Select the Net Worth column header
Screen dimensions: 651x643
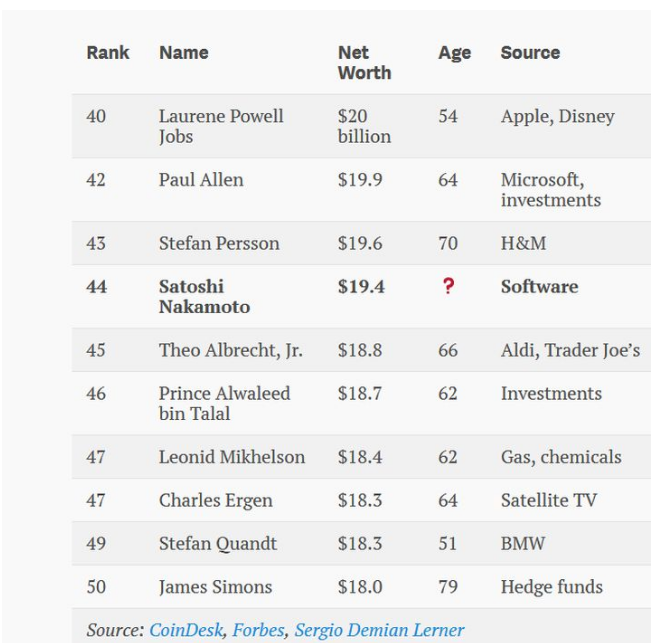pyautogui.click(x=364, y=63)
